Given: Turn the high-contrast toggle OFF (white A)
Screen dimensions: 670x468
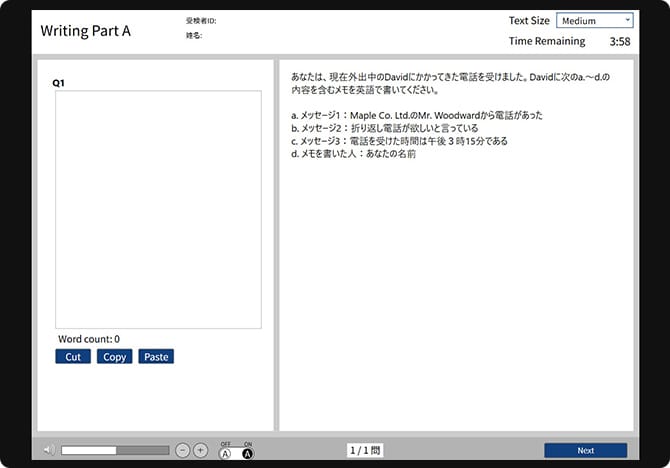Looking at the screenshot, I should click(x=226, y=454).
